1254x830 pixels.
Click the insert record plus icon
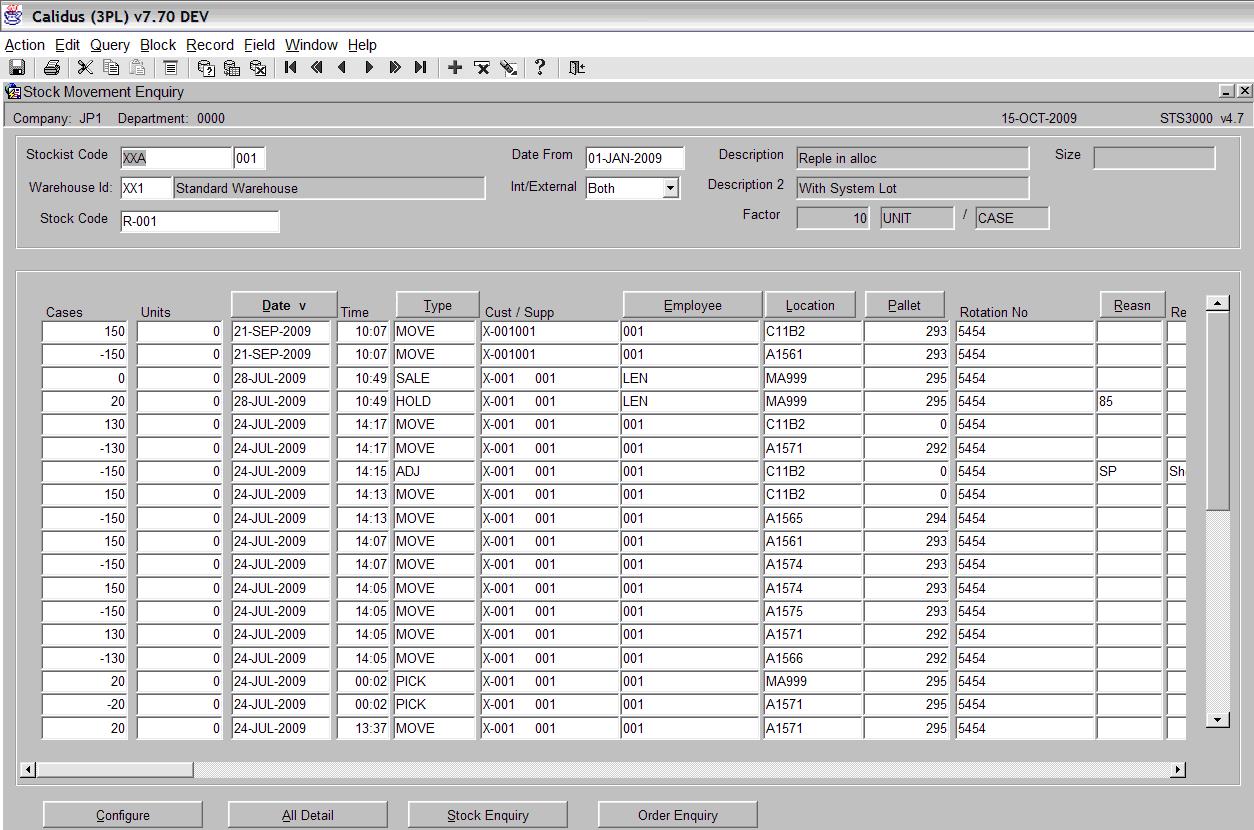[x=455, y=68]
